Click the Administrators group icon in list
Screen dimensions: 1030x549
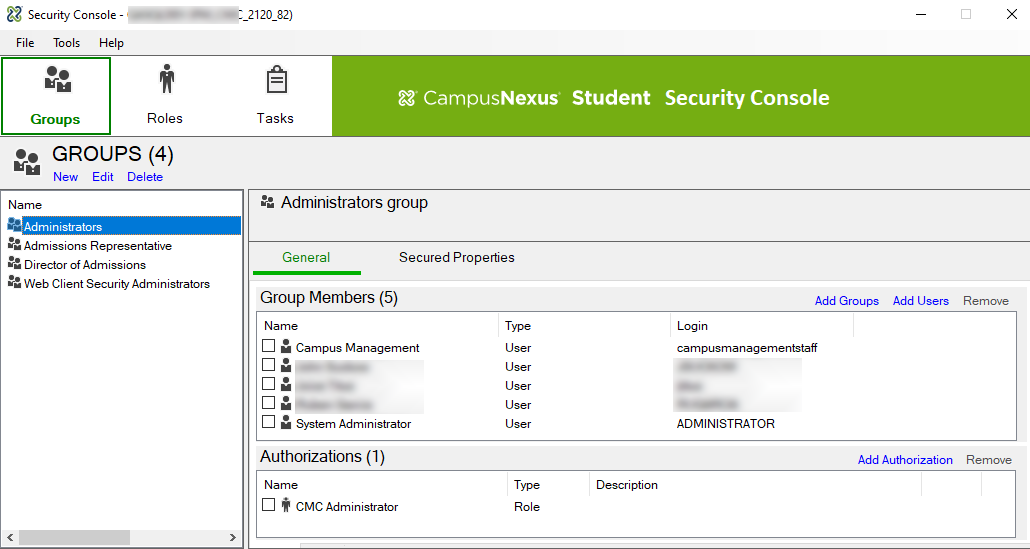pos(14,226)
